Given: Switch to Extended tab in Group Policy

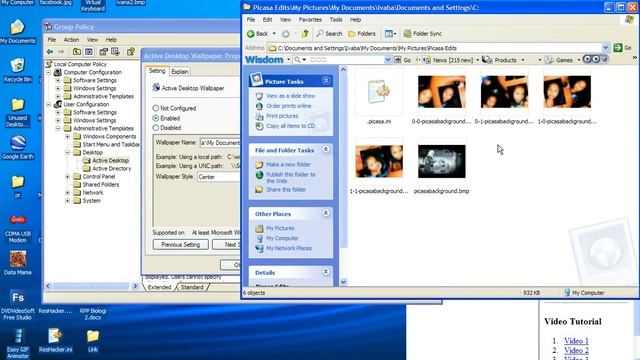Looking at the screenshot, I should [x=160, y=287].
